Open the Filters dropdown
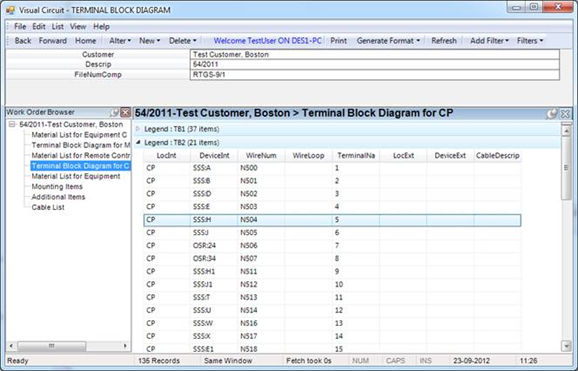 (x=530, y=41)
